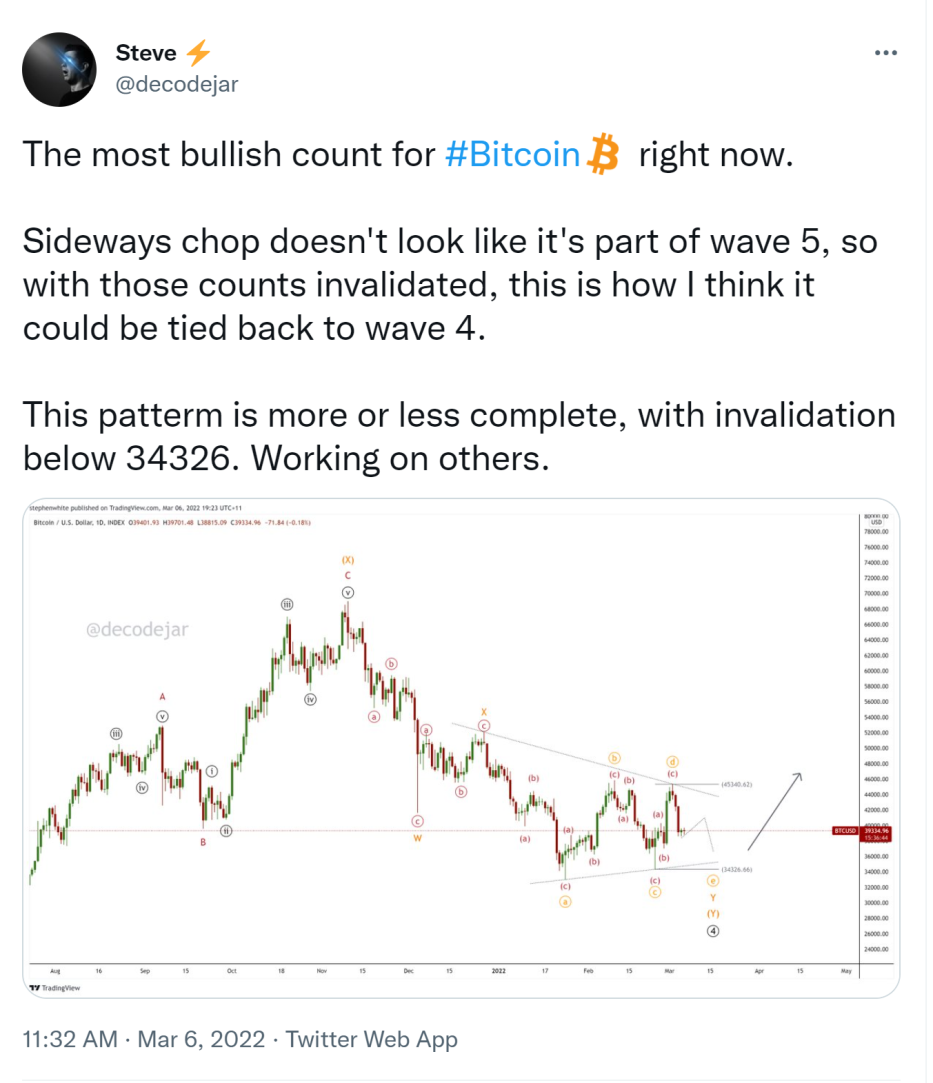Click the upward projection arrow on chart
The width and height of the screenshot is (933, 1083).
(775, 811)
